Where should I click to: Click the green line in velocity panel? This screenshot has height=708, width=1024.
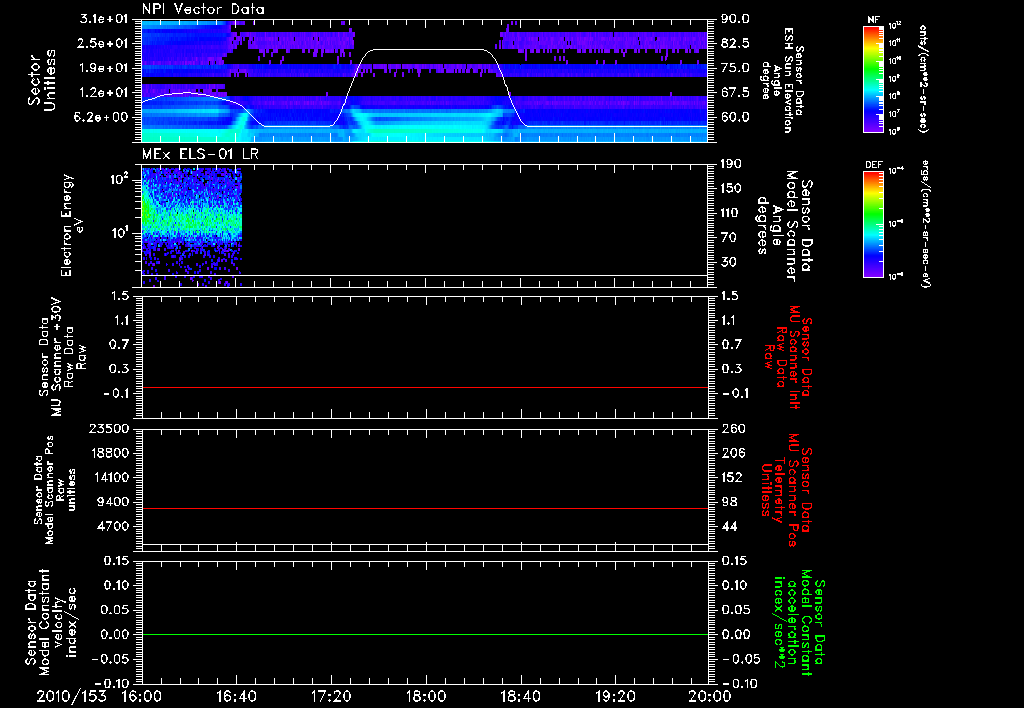coord(425,634)
